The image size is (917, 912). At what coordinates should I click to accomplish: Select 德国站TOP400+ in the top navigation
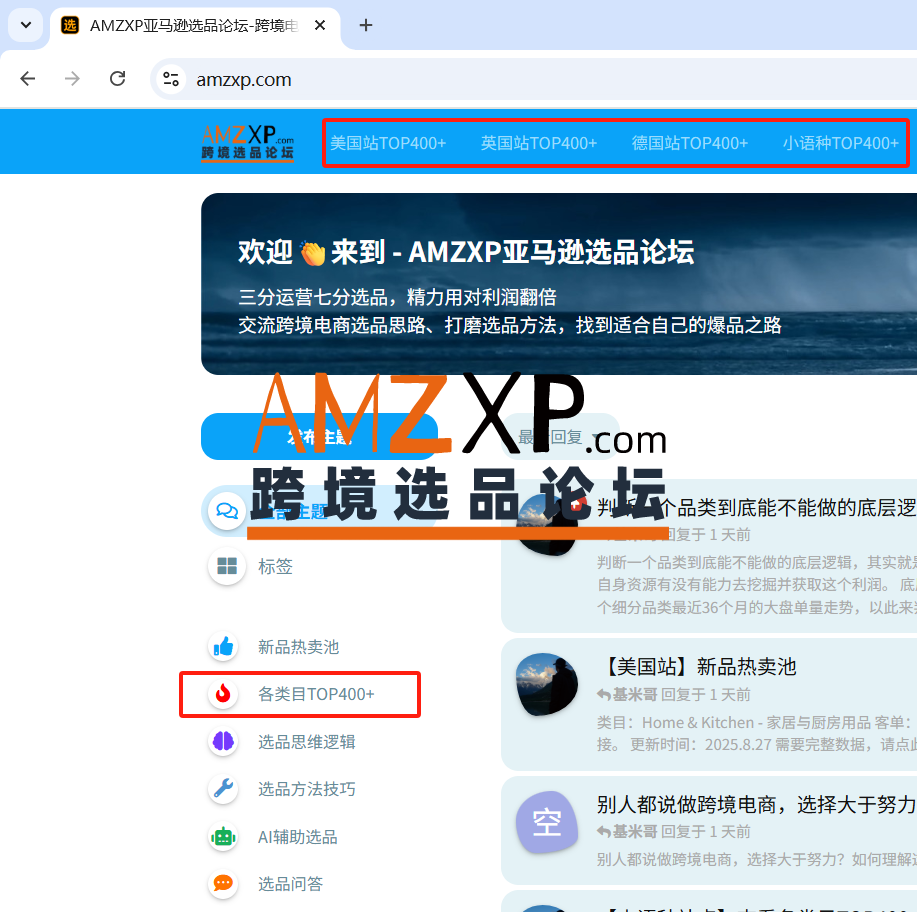coord(690,143)
